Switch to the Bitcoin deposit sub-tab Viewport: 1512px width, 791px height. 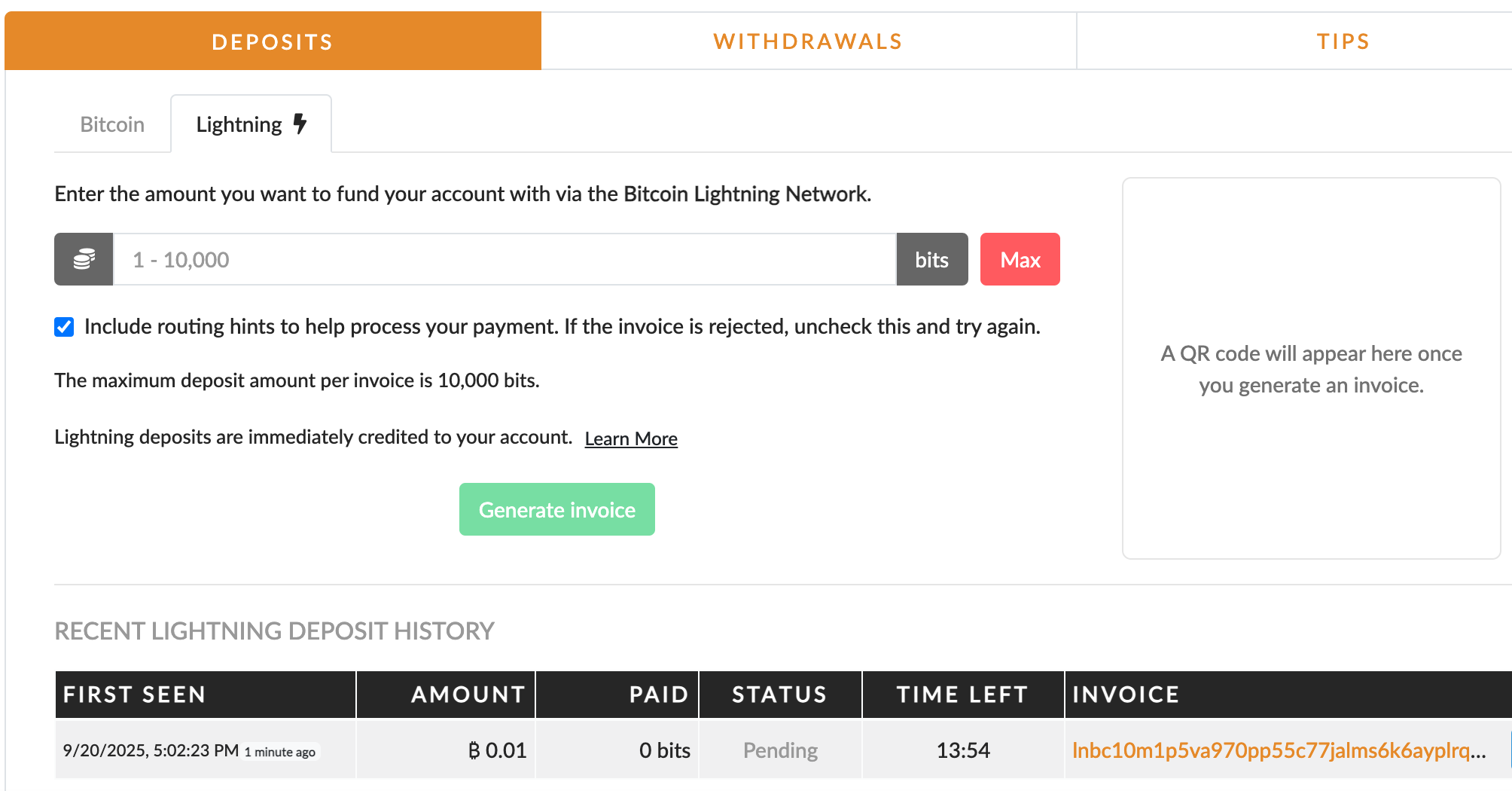112,124
